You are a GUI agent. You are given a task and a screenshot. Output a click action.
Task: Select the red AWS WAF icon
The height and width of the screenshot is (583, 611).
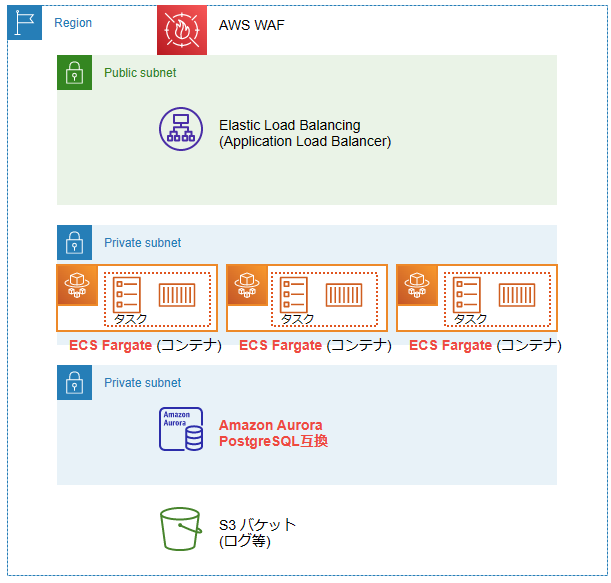[182, 30]
